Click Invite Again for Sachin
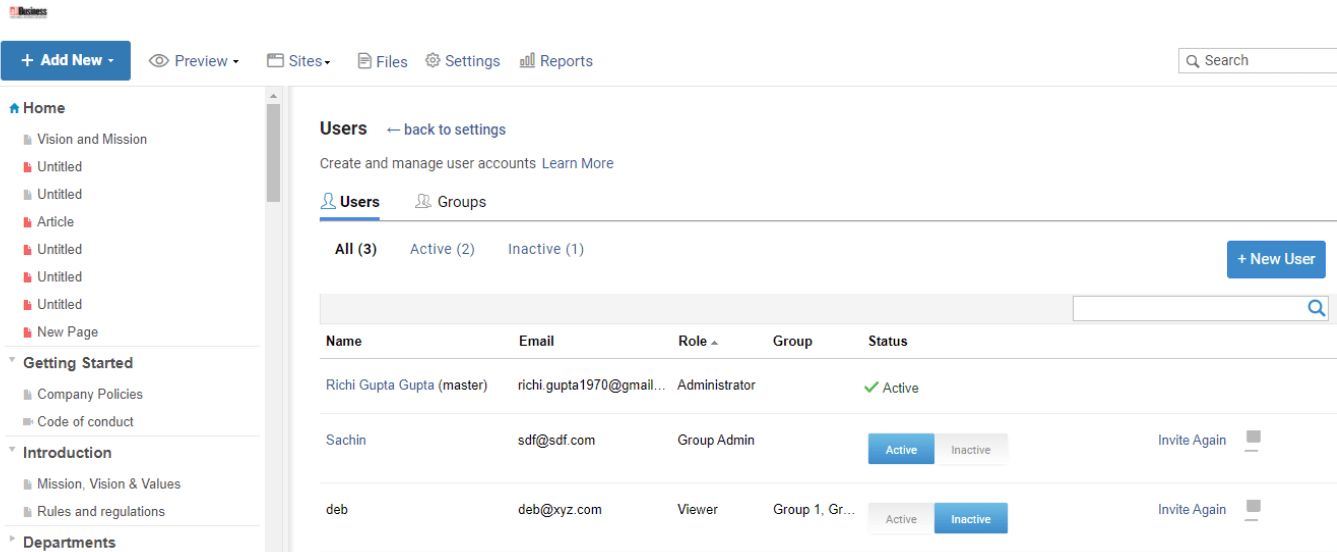The width and height of the screenshot is (1337, 552). (x=1192, y=440)
